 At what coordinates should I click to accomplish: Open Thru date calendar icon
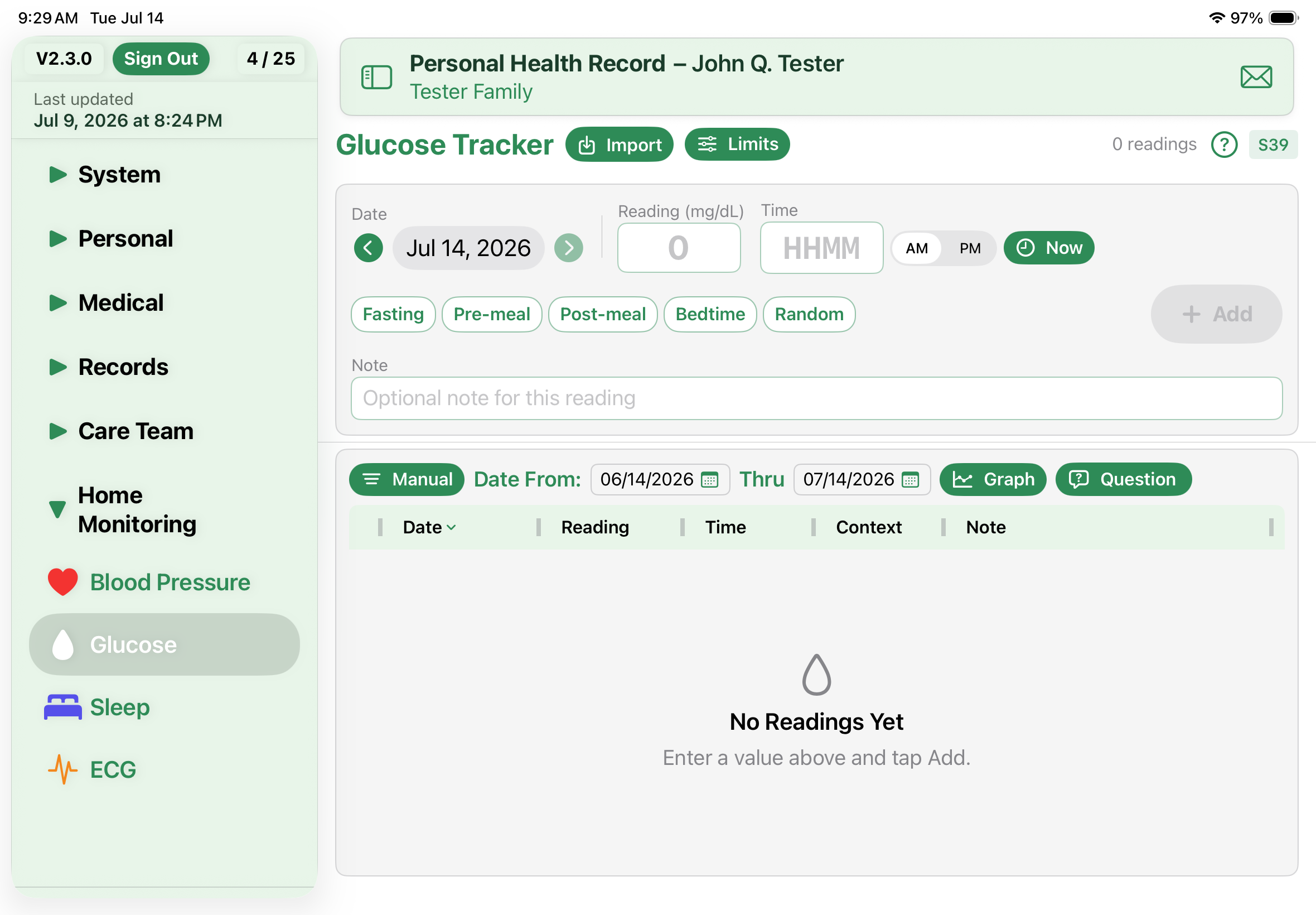(910, 479)
